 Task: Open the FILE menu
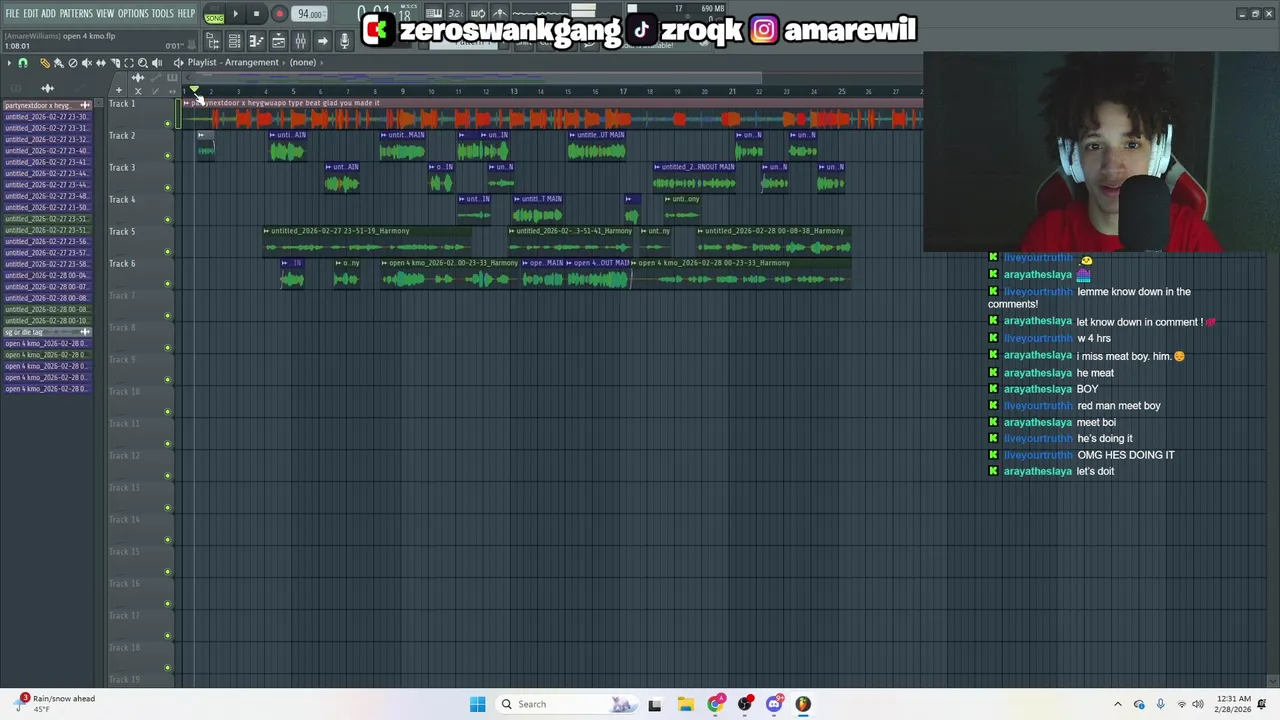(x=12, y=13)
